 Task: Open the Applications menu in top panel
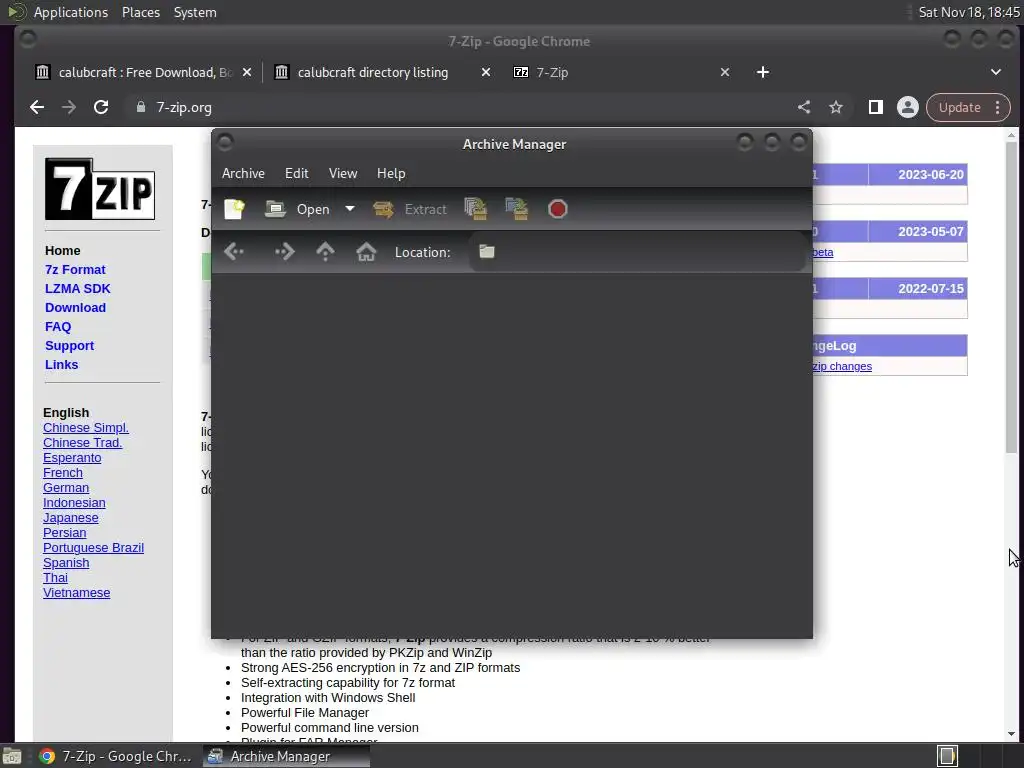(x=71, y=12)
